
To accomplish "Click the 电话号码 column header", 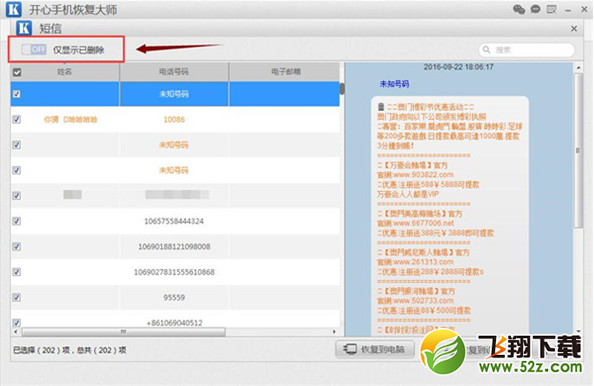I will [174, 72].
